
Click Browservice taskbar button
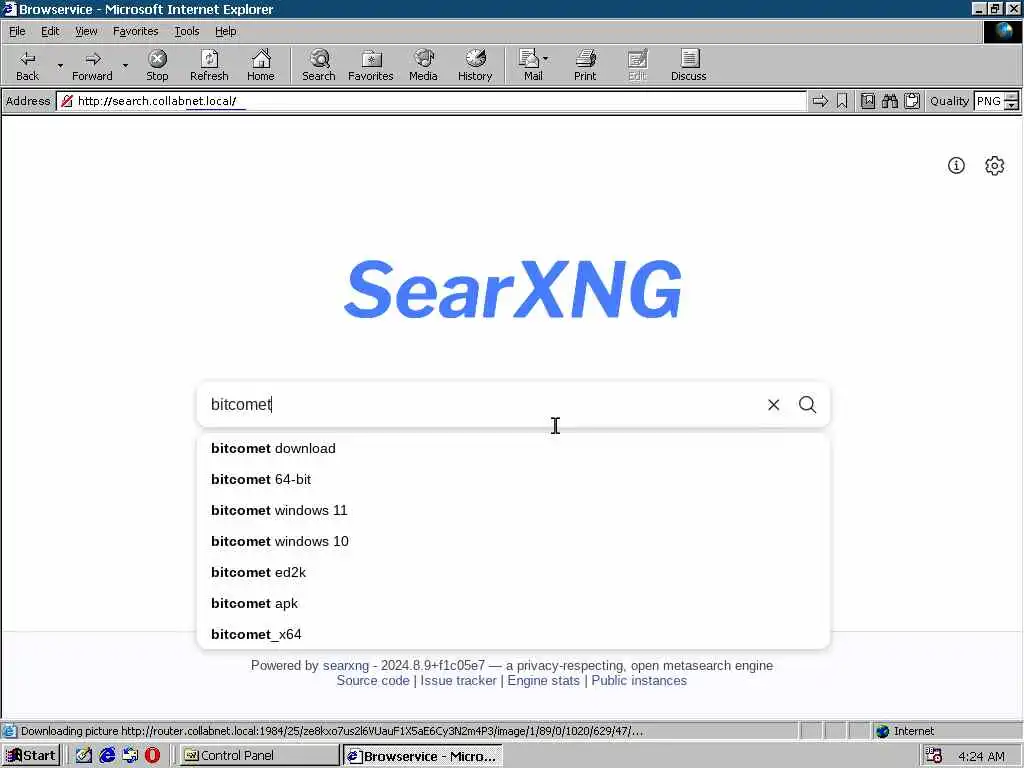pos(423,756)
